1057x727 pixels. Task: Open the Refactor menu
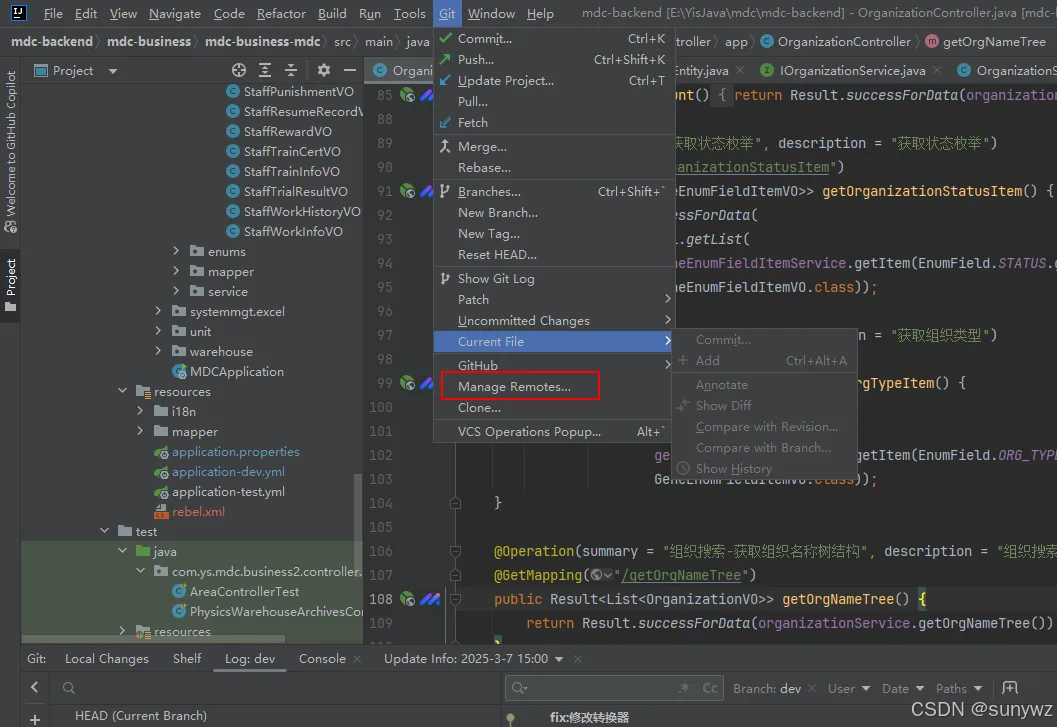[281, 13]
